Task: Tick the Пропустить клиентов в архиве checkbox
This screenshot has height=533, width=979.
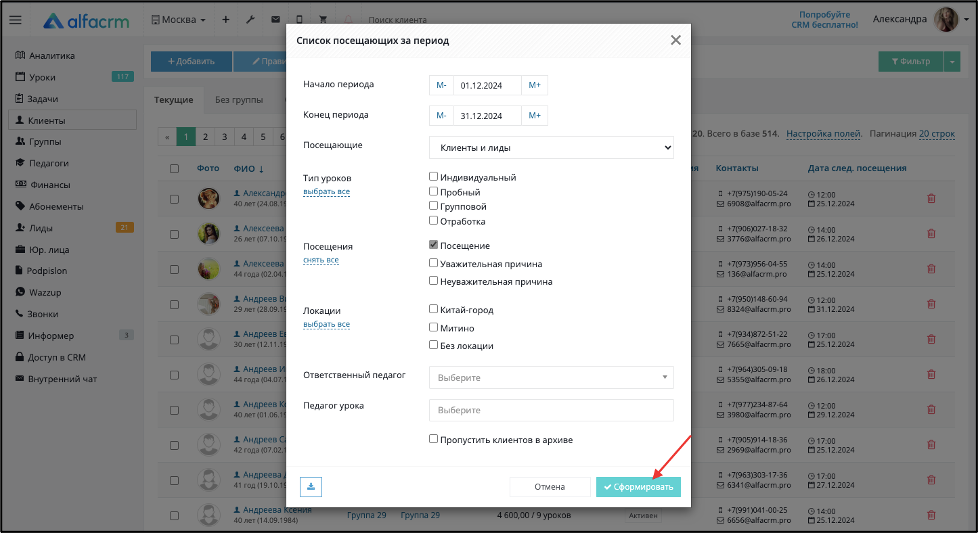Action: point(433,439)
